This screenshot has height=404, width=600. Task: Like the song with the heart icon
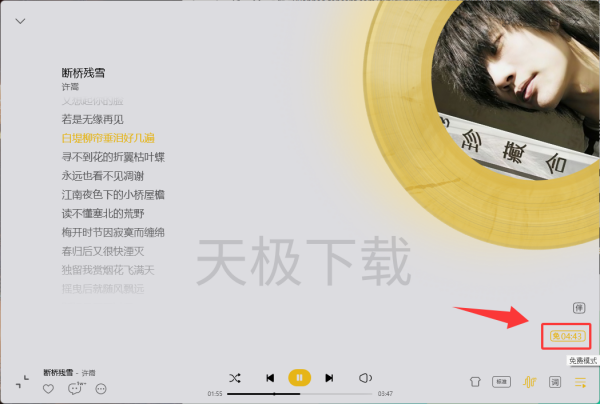coord(48,389)
